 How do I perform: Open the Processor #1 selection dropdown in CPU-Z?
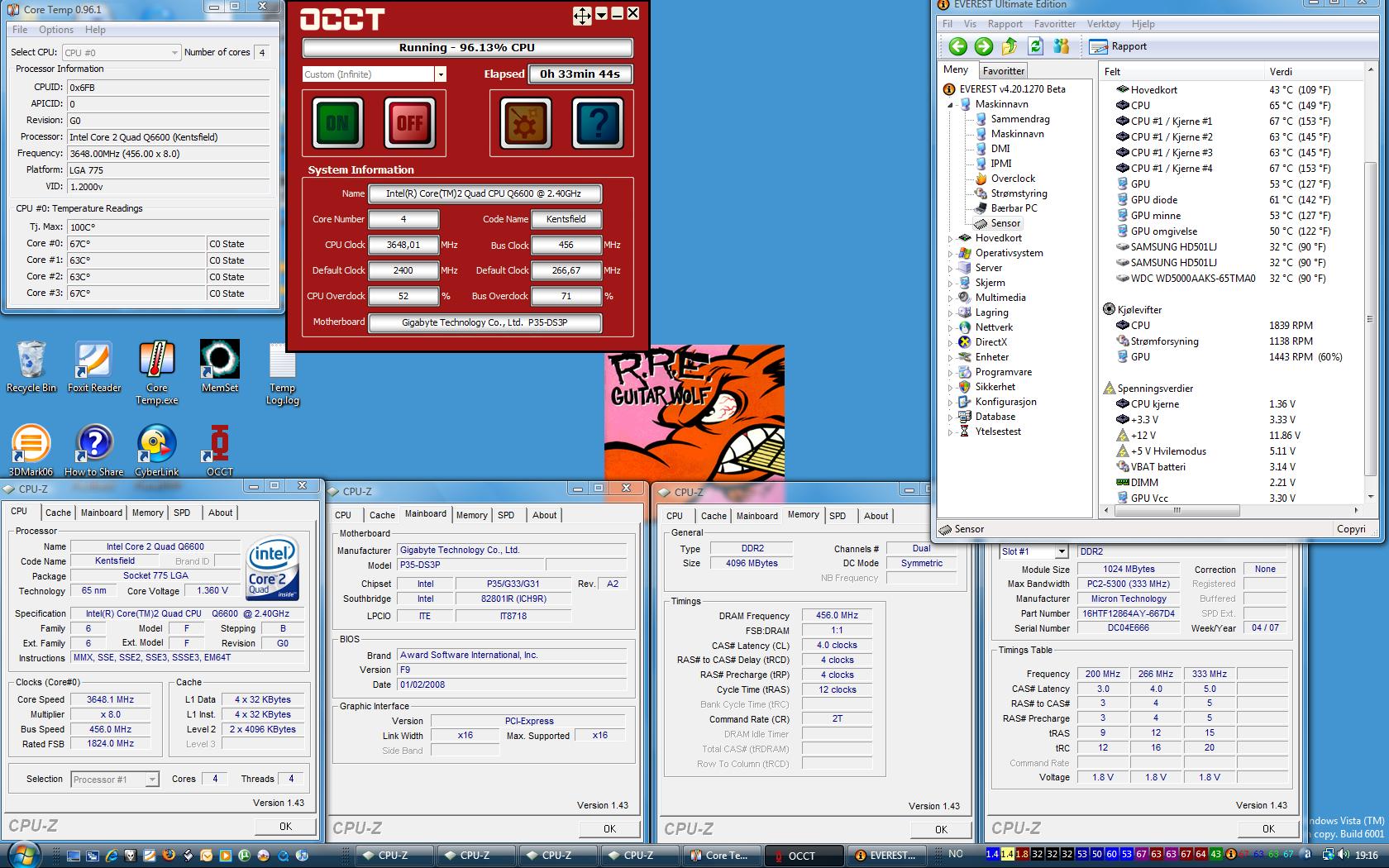[152, 780]
